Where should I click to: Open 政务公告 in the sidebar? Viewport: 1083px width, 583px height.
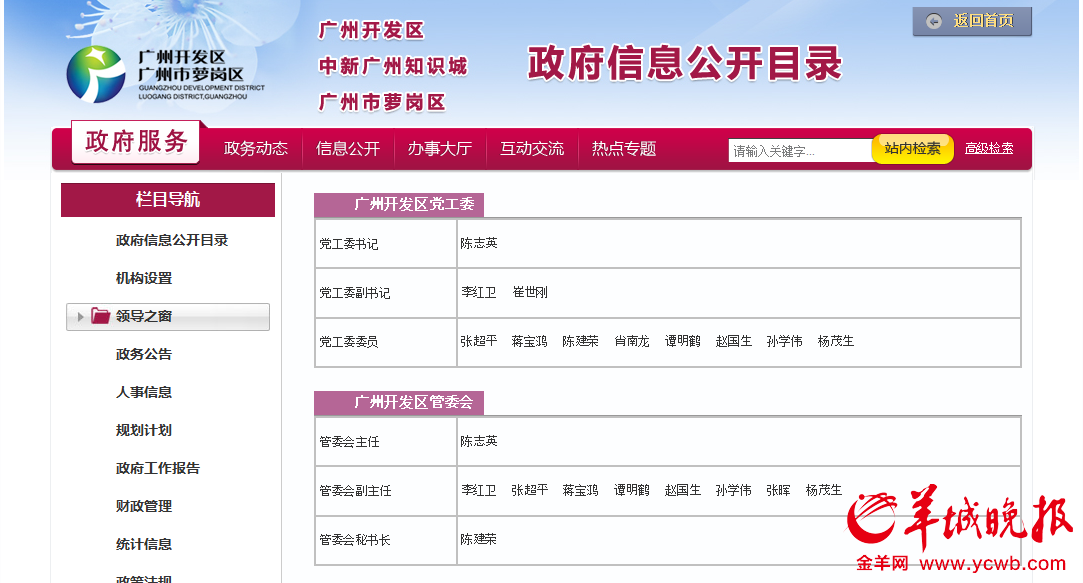[x=144, y=354]
